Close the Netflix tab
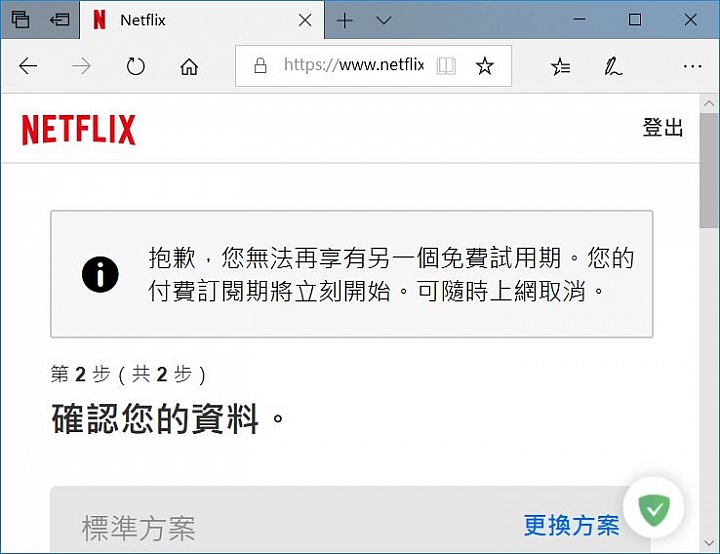This screenshot has height=554, width=720. tap(305, 20)
